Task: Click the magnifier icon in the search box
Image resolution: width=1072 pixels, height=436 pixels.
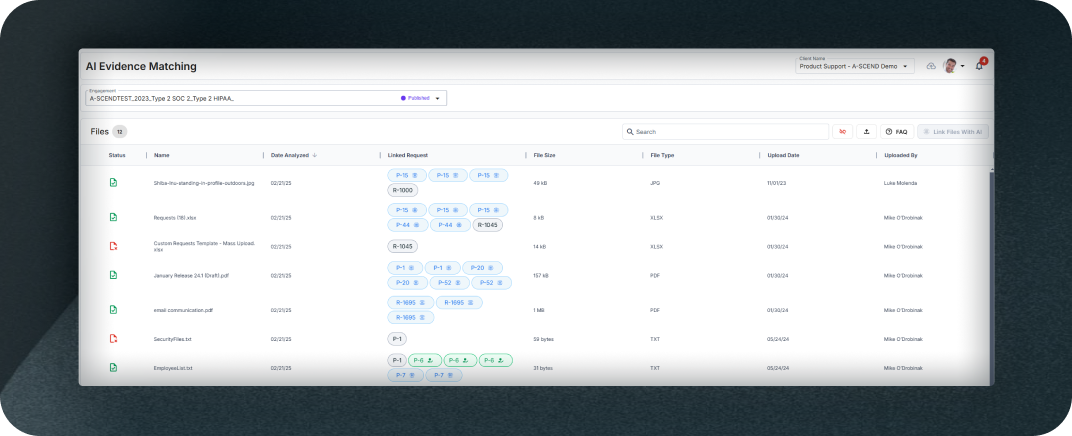Action: (x=630, y=132)
